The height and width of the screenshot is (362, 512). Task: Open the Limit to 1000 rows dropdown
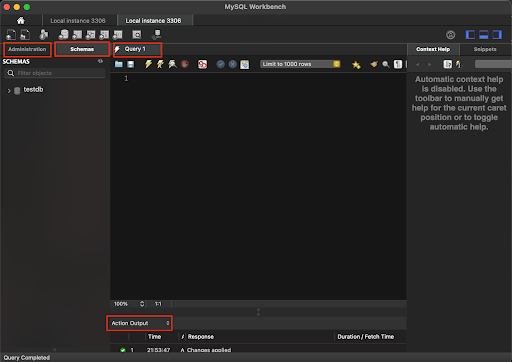[300, 64]
